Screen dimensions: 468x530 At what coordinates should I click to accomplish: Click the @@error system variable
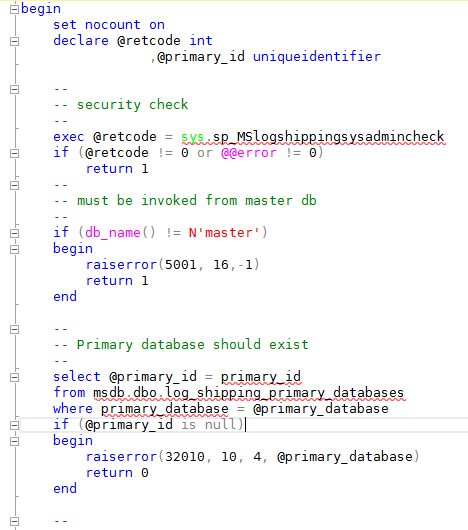pyautogui.click(x=249, y=153)
